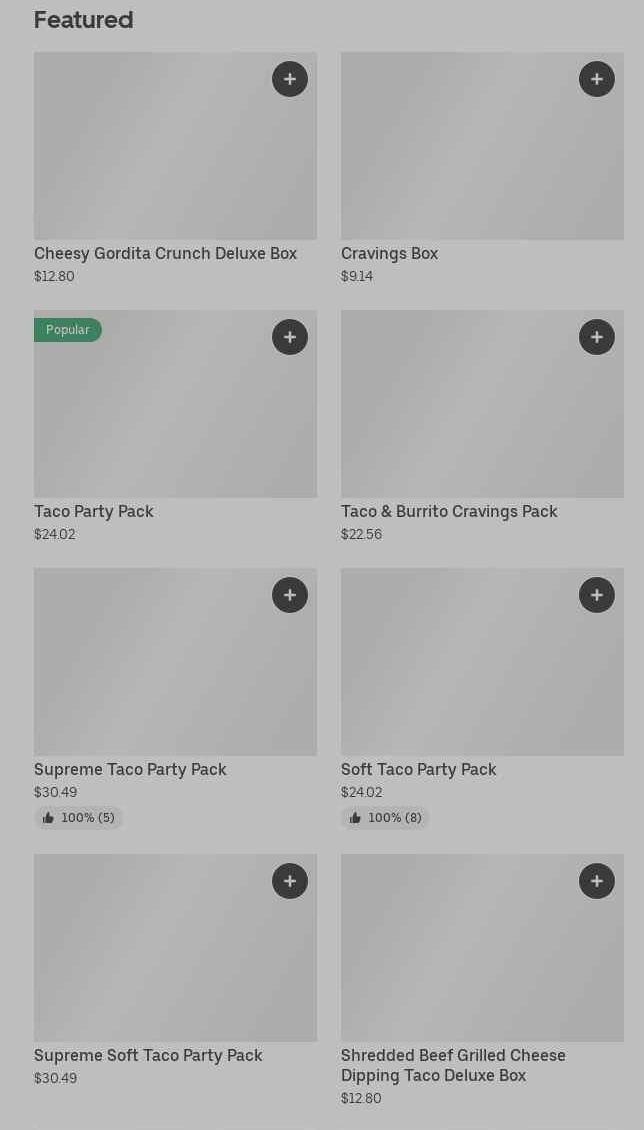Click the Popular badge on Taco Party Pack
Screen dimensions: 644x1130
[68, 330]
